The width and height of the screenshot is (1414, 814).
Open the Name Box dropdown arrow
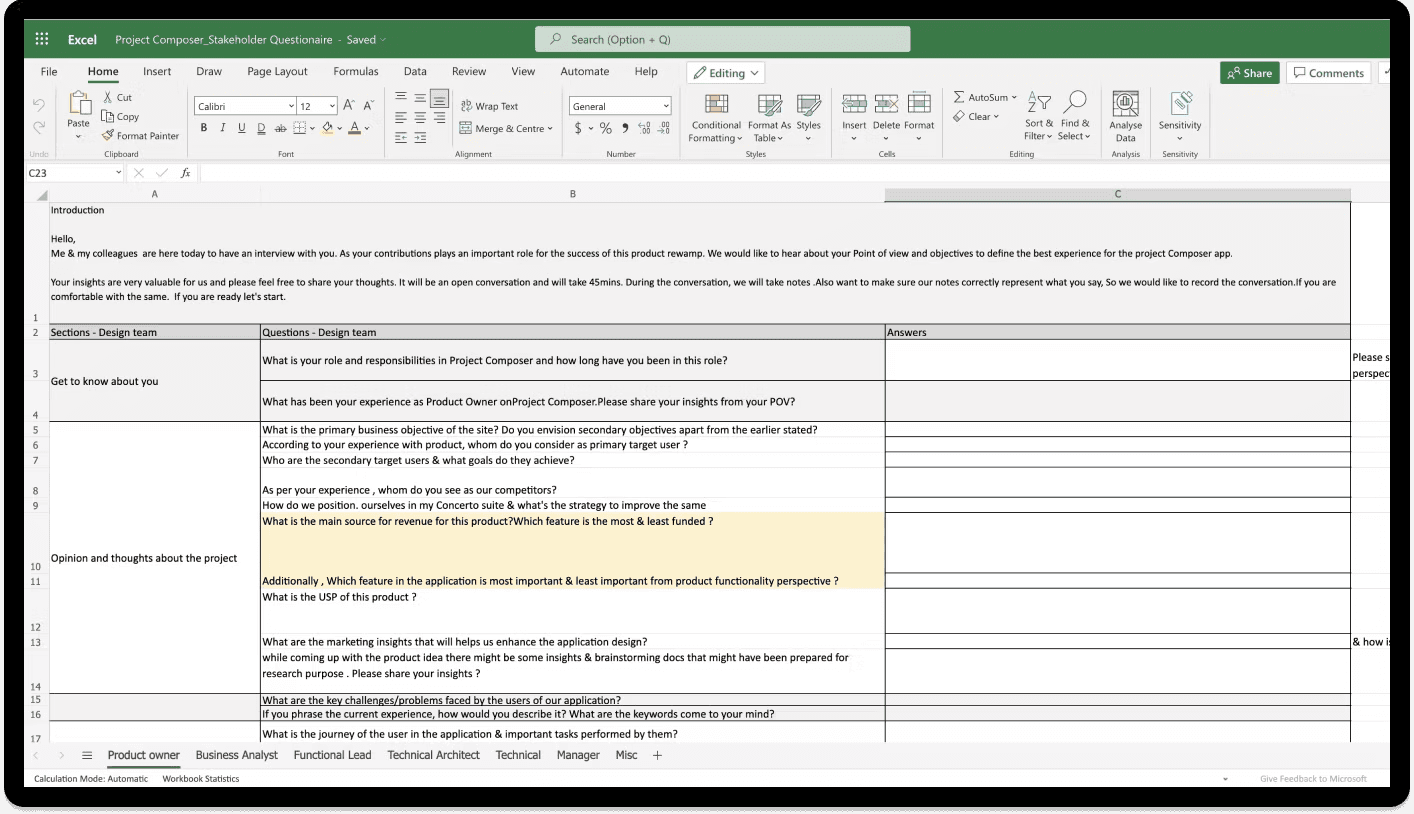[118, 173]
